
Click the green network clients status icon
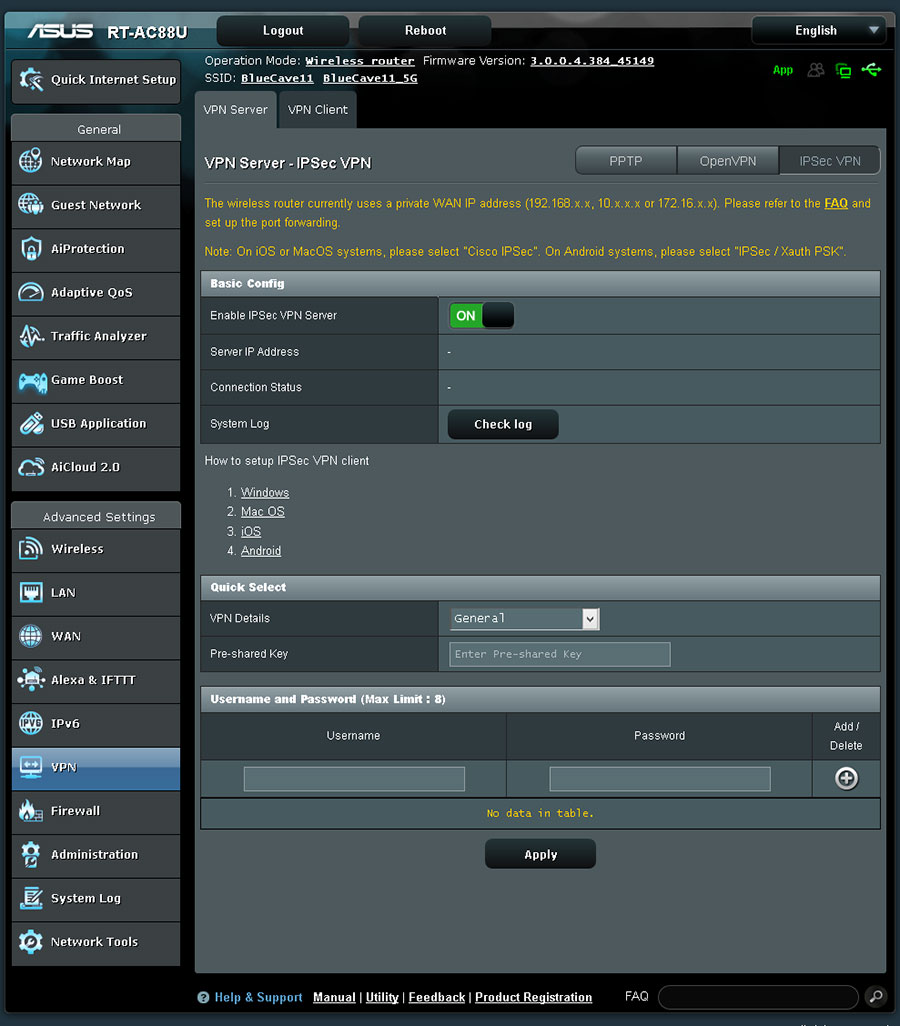pyautogui.click(x=844, y=71)
